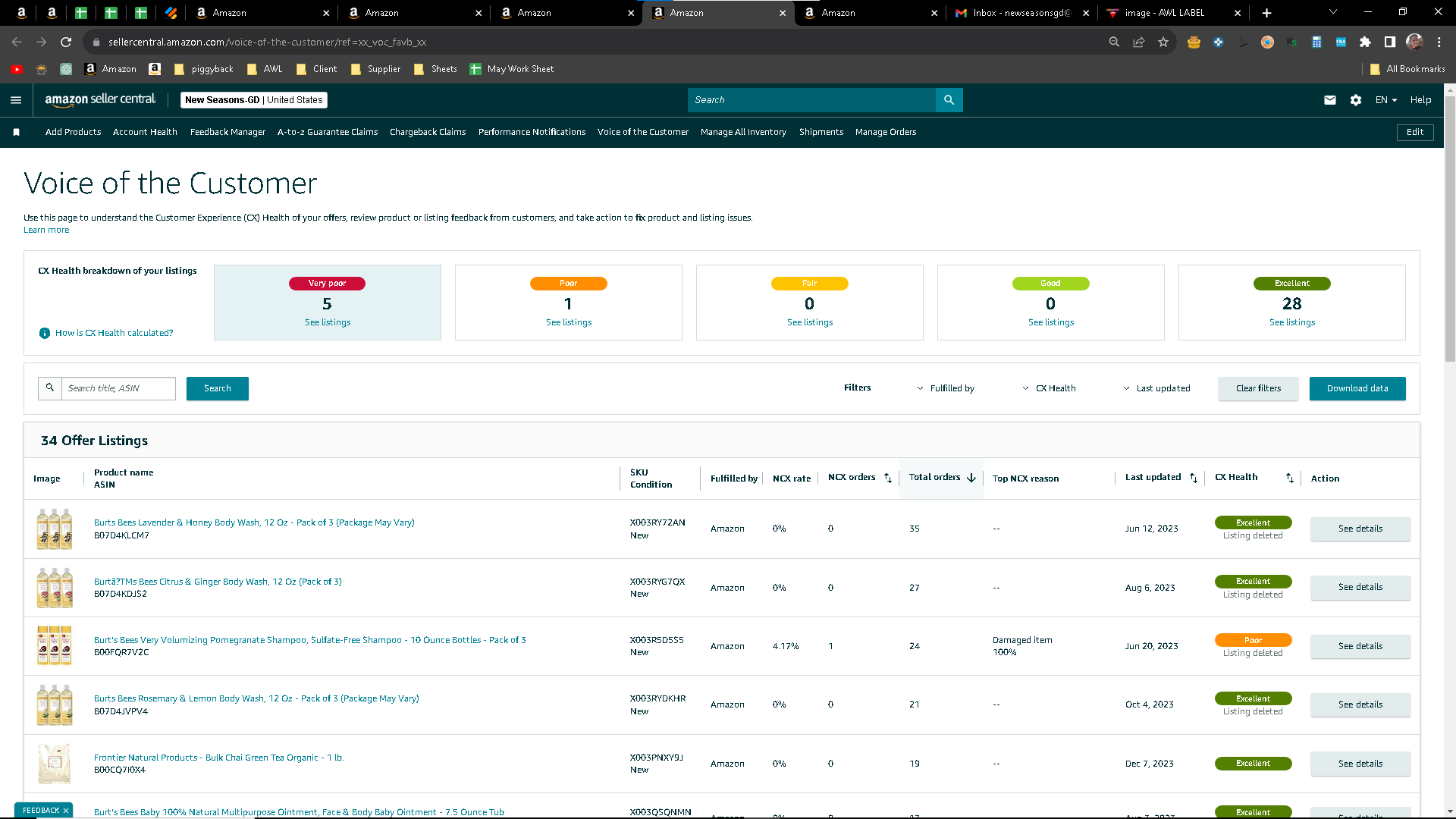1456x819 pixels.
Task: See listings under the Poor card
Action: click(x=569, y=323)
